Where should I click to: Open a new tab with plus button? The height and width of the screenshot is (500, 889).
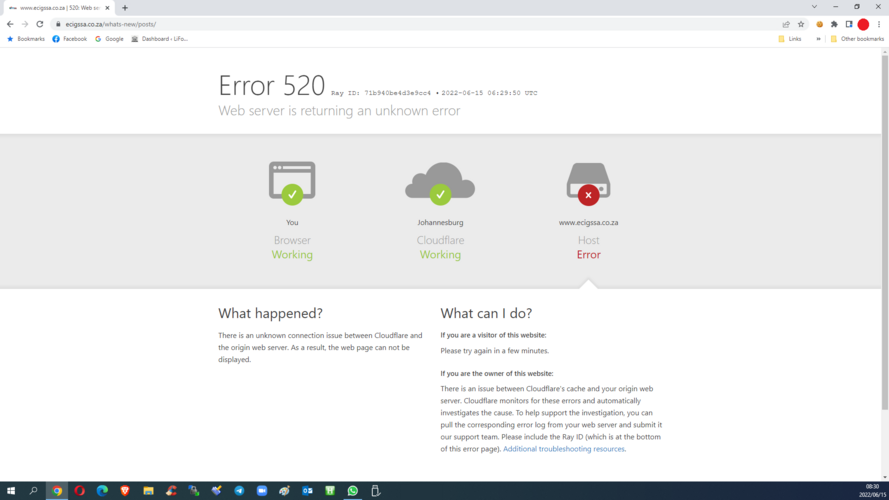tap(125, 8)
